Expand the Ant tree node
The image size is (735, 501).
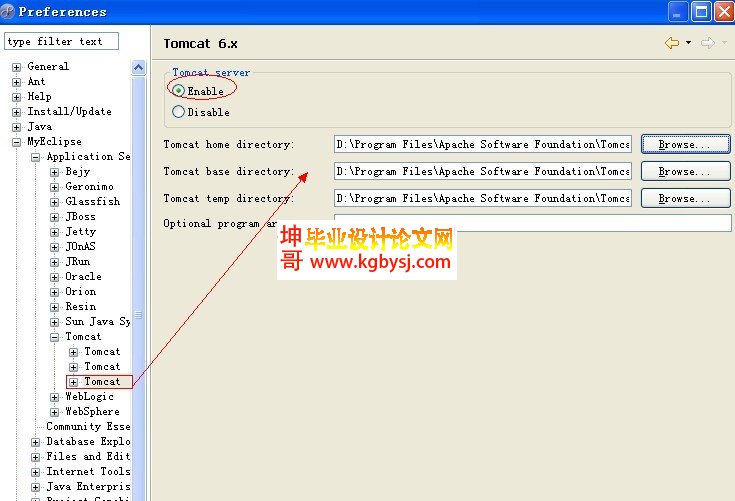click(x=16, y=82)
